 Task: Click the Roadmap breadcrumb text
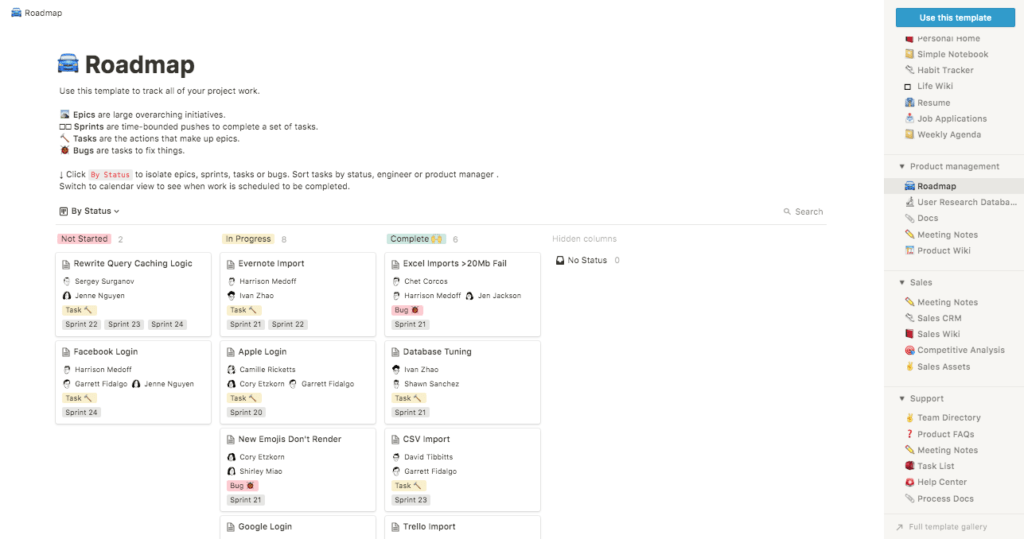(43, 13)
